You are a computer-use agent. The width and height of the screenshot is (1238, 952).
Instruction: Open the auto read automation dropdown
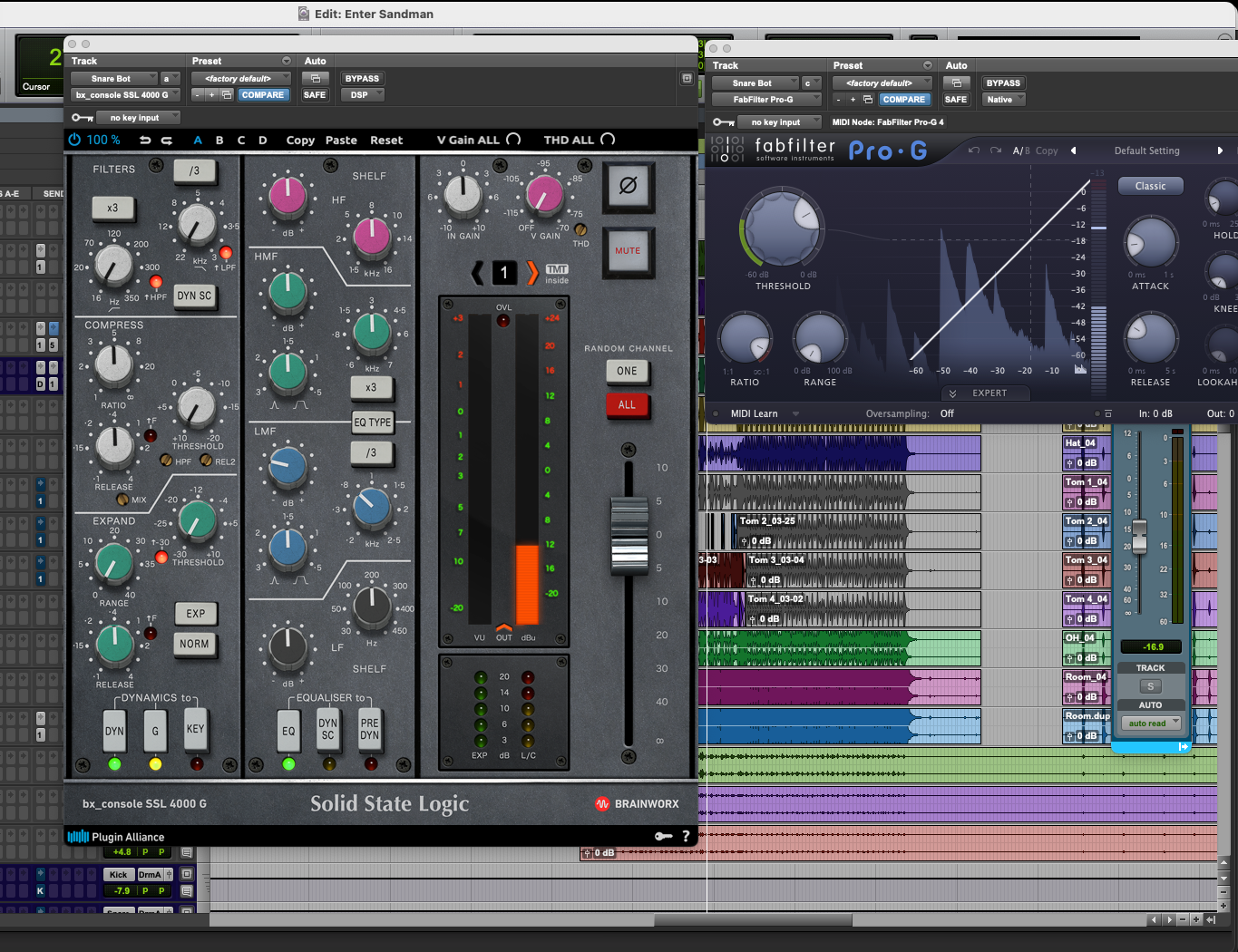coord(1151,723)
